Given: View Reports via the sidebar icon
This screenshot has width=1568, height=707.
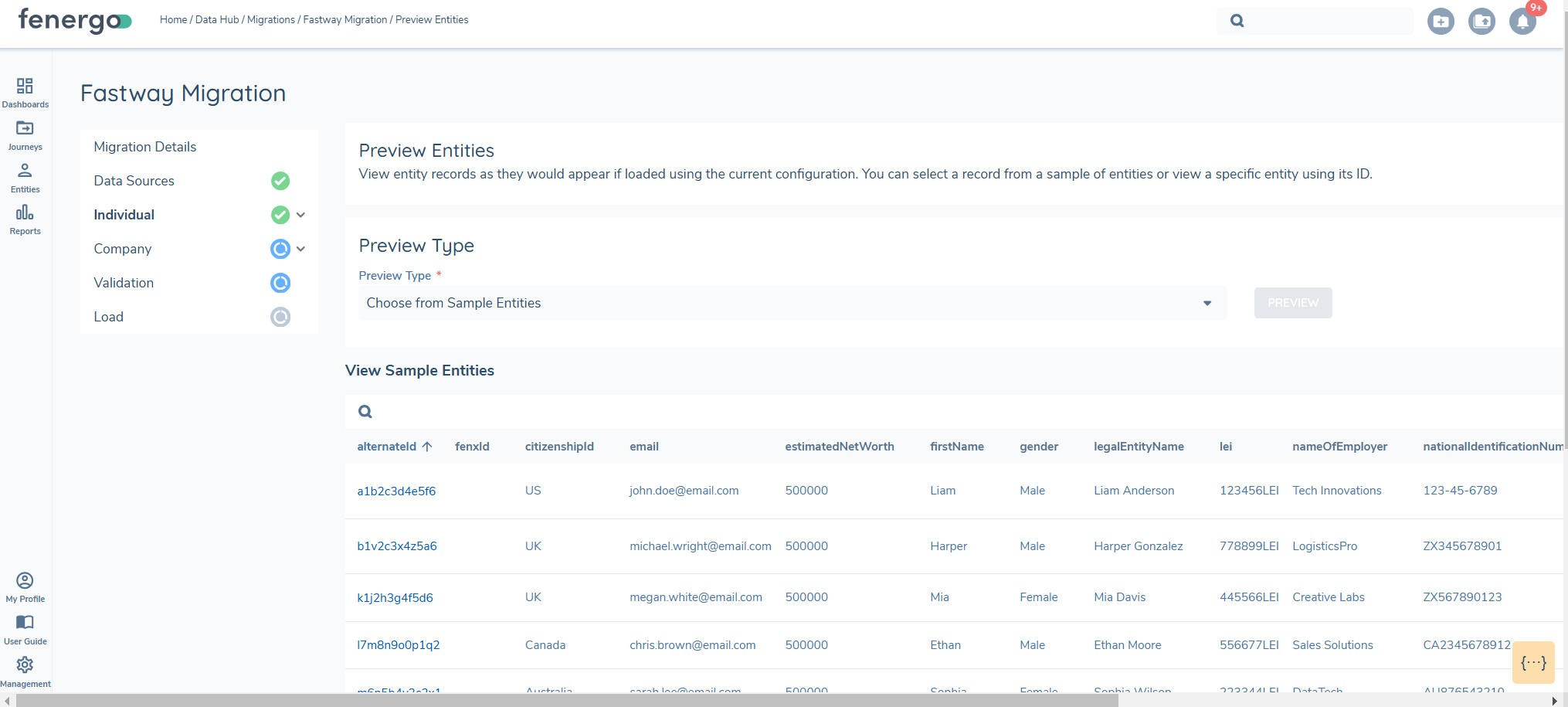Looking at the screenshot, I should [25, 215].
